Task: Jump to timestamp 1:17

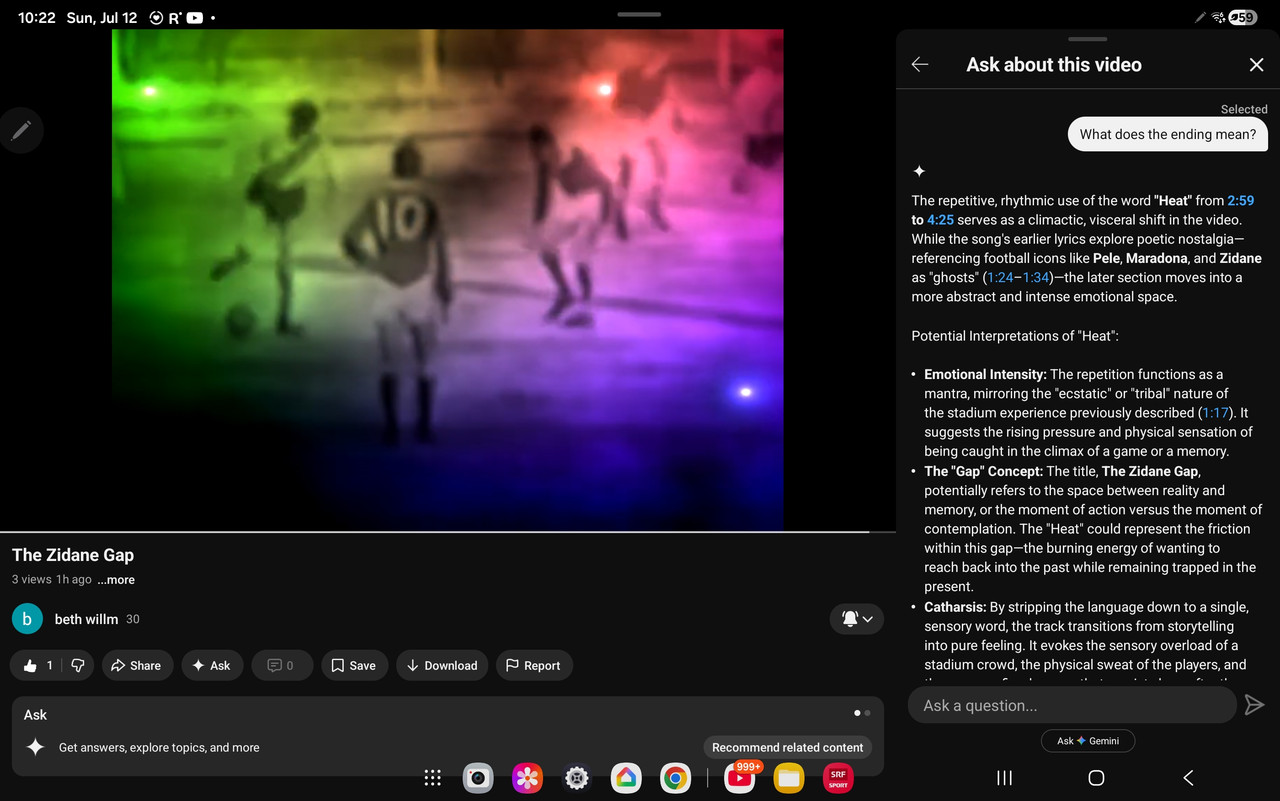Action: [1216, 413]
